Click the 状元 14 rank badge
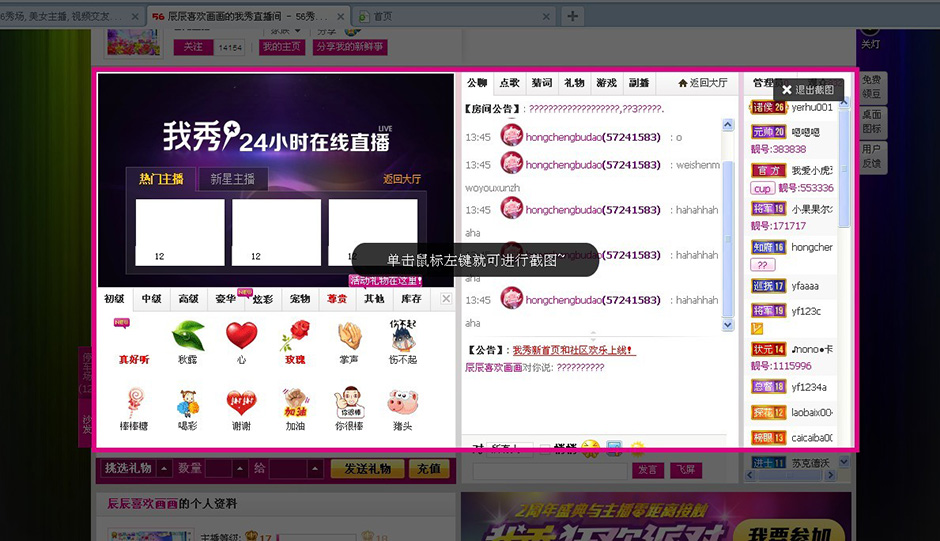The height and width of the screenshot is (541, 940). [768, 349]
